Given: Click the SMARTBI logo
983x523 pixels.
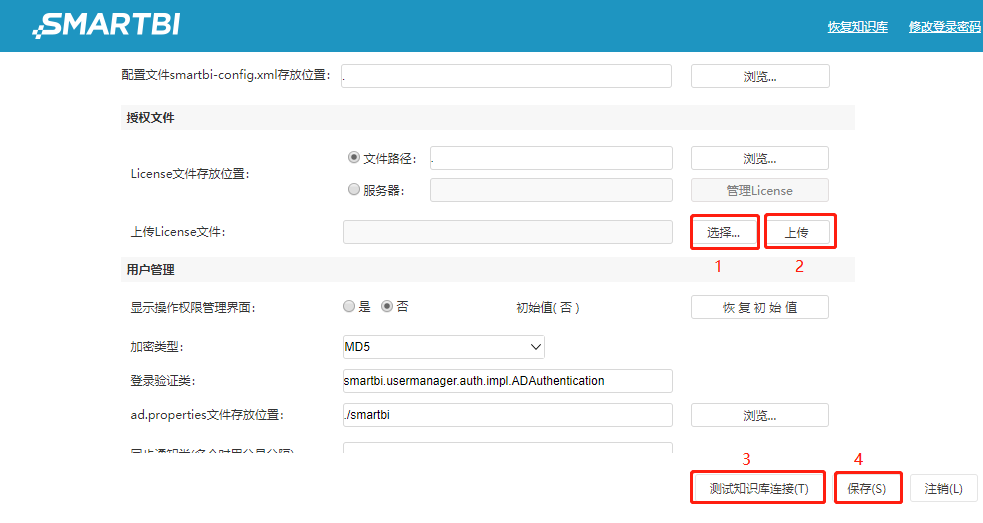Looking at the screenshot, I should pyautogui.click(x=106, y=25).
